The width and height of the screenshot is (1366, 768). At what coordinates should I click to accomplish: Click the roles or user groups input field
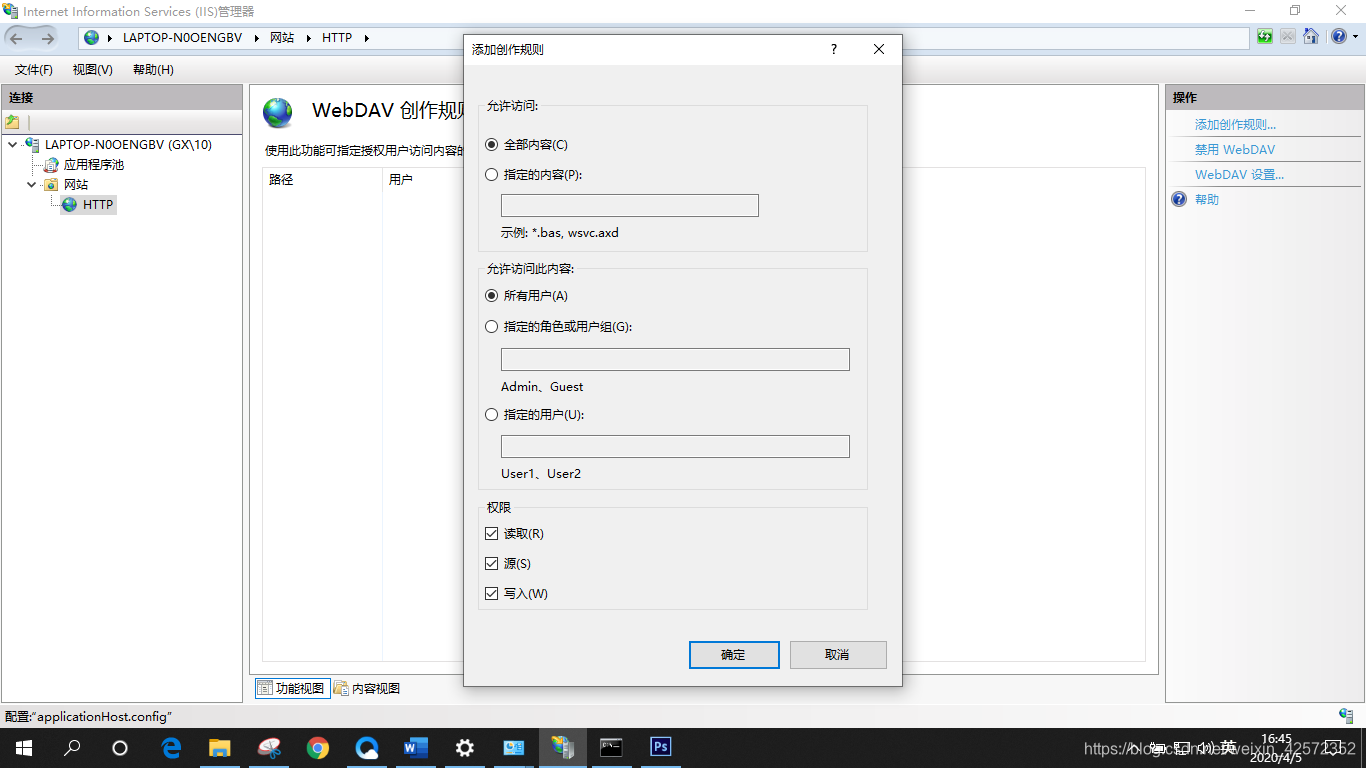(x=675, y=359)
